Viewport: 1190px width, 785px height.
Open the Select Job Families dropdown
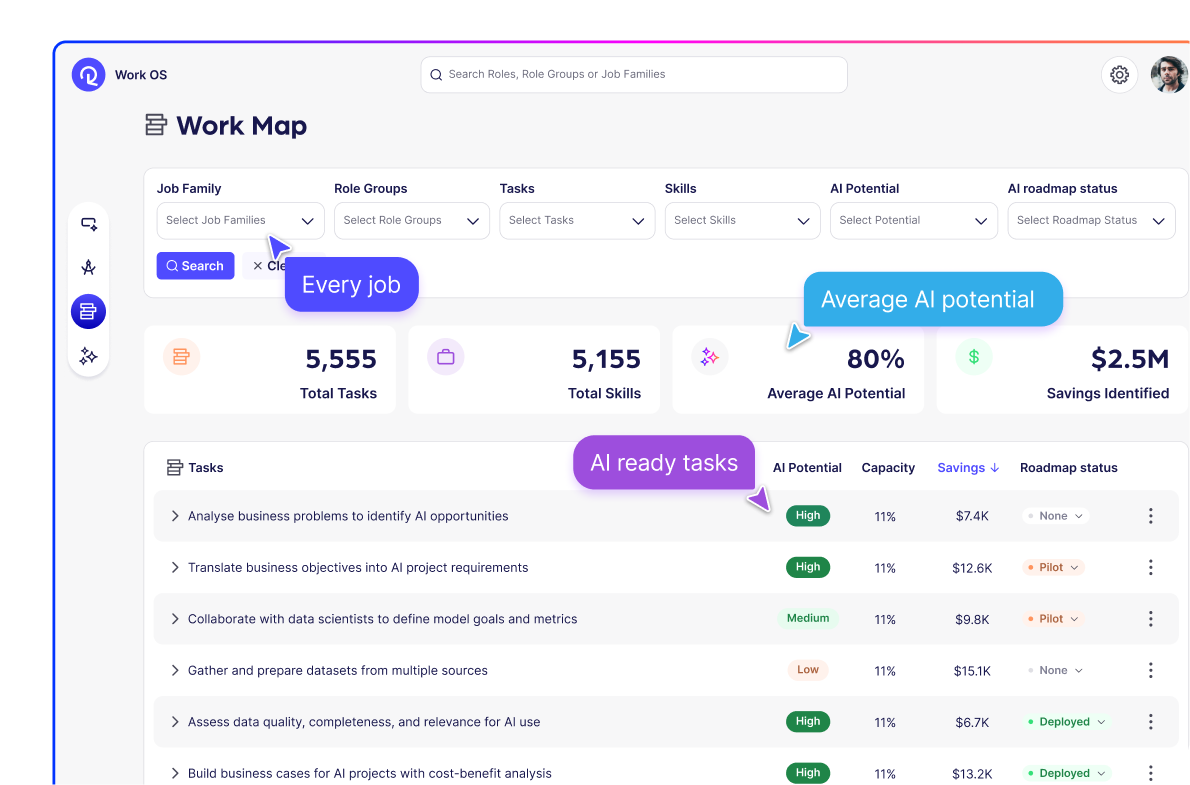[x=240, y=220]
